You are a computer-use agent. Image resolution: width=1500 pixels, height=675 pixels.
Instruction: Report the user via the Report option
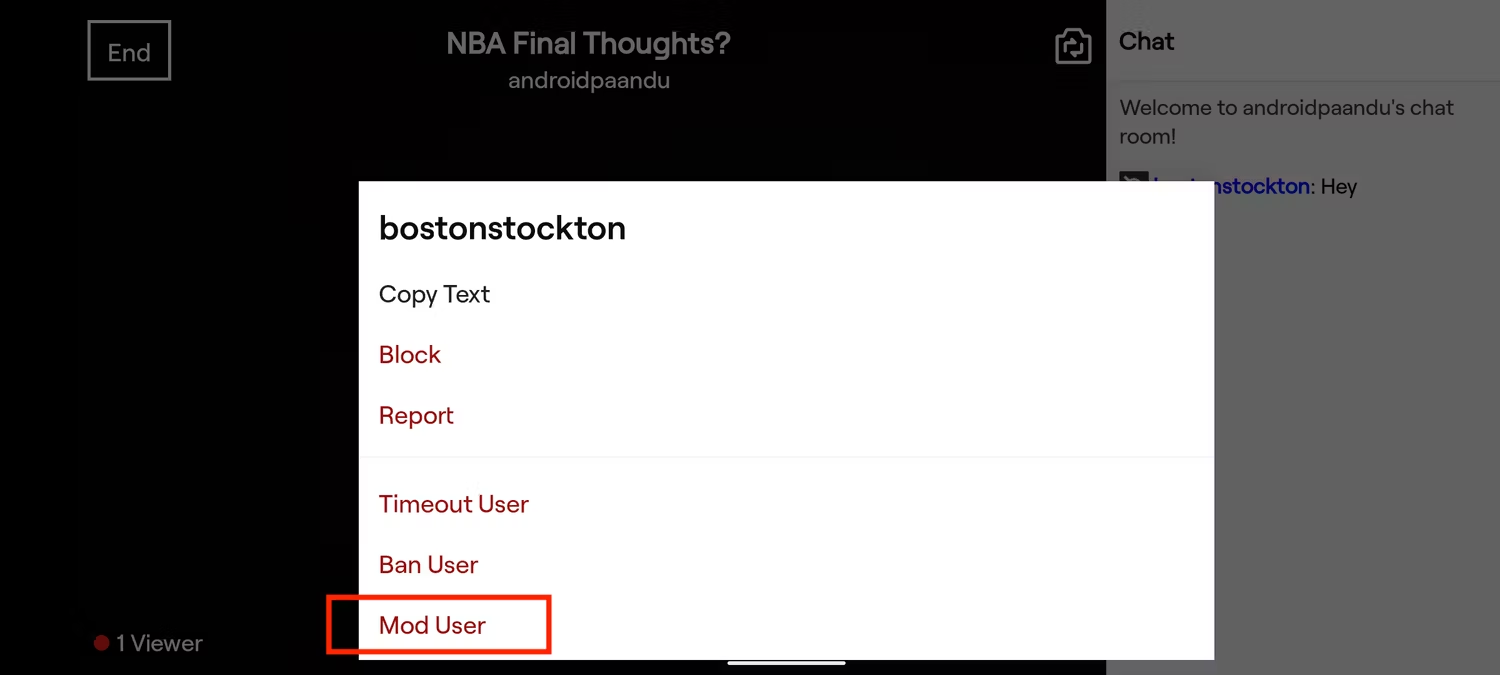[x=416, y=416]
